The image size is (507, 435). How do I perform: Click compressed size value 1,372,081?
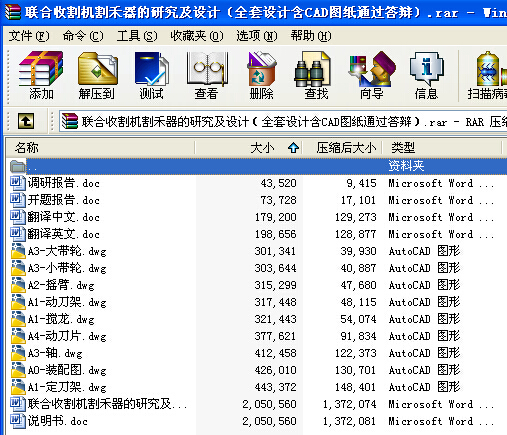tap(349, 421)
